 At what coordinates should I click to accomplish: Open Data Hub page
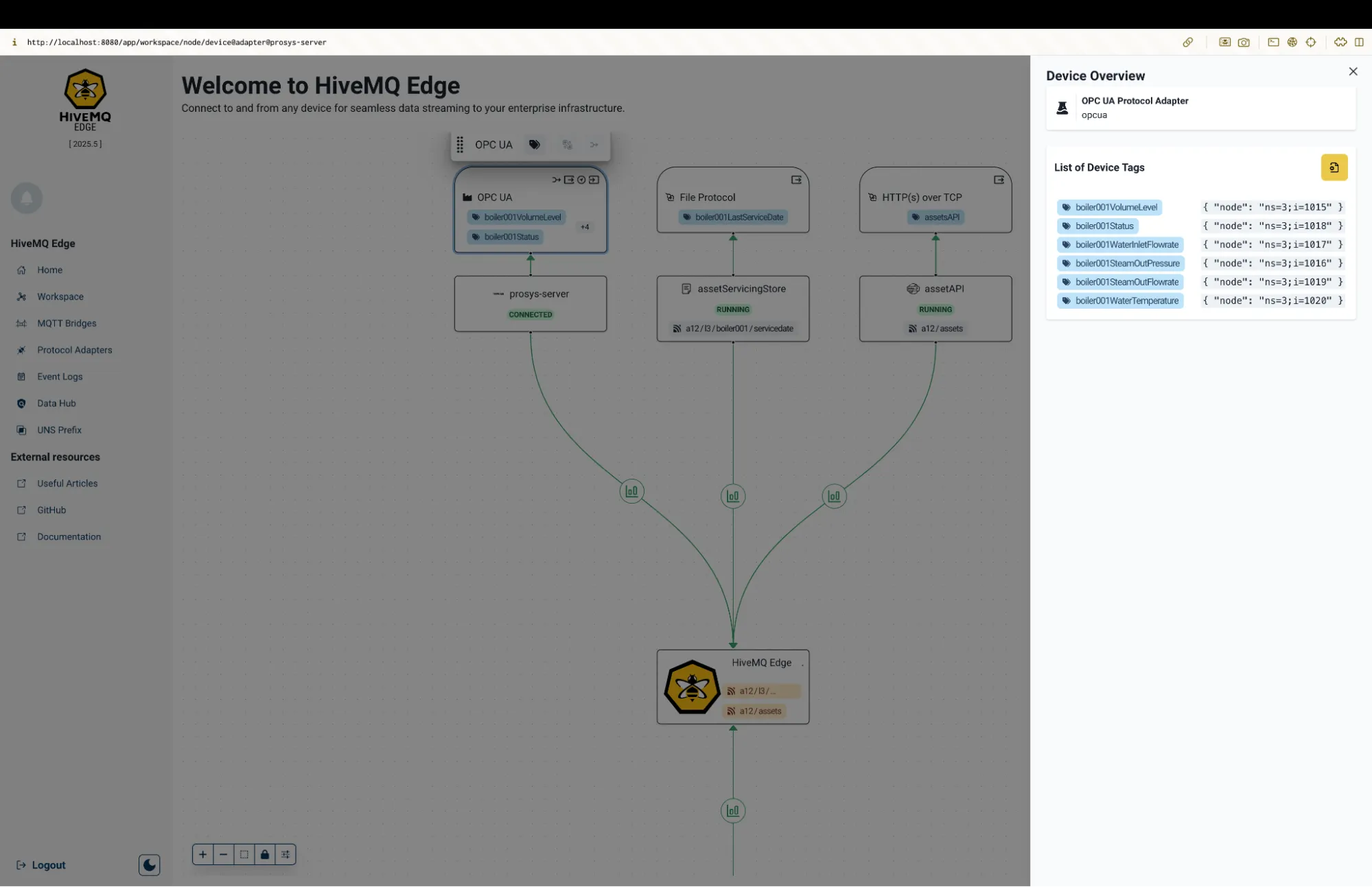click(x=56, y=403)
